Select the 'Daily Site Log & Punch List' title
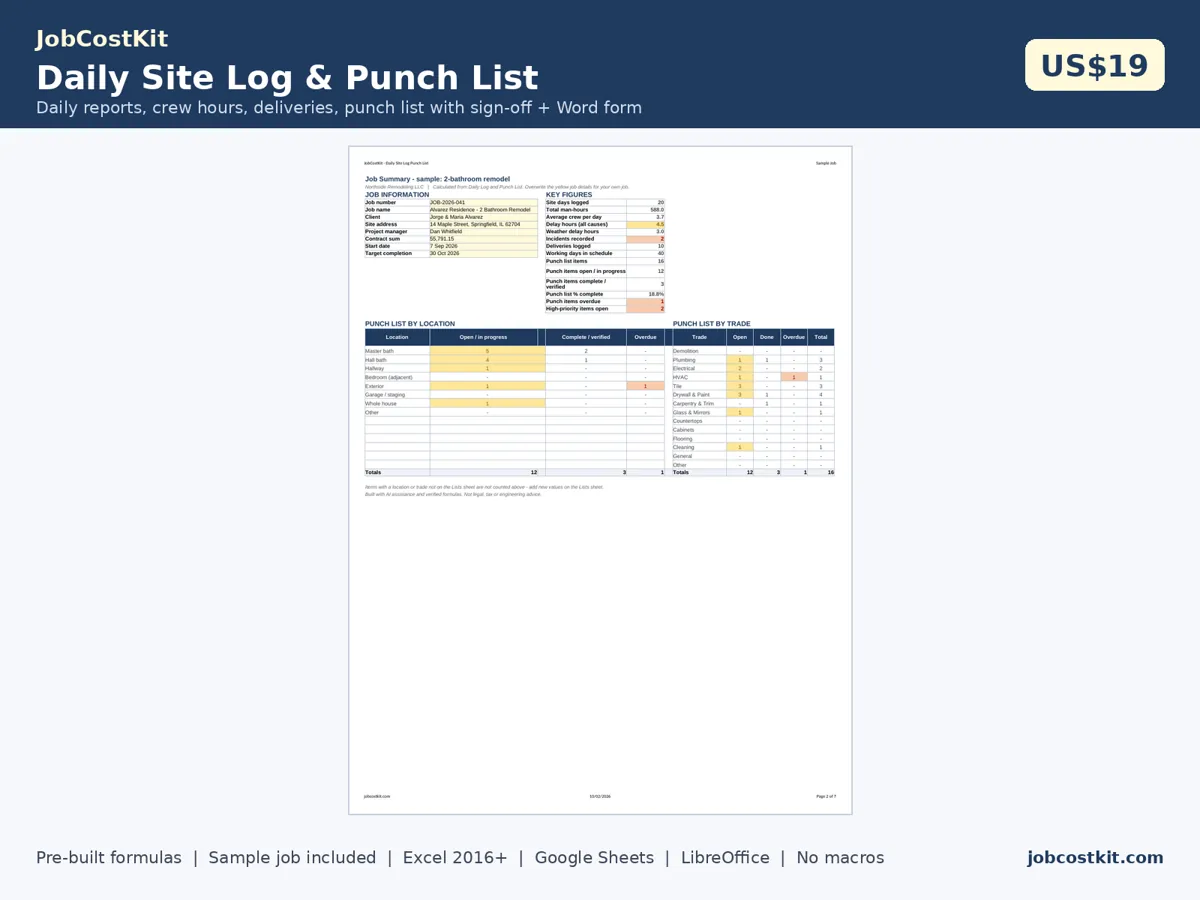Viewport: 1200px width, 900px height. 287,77
